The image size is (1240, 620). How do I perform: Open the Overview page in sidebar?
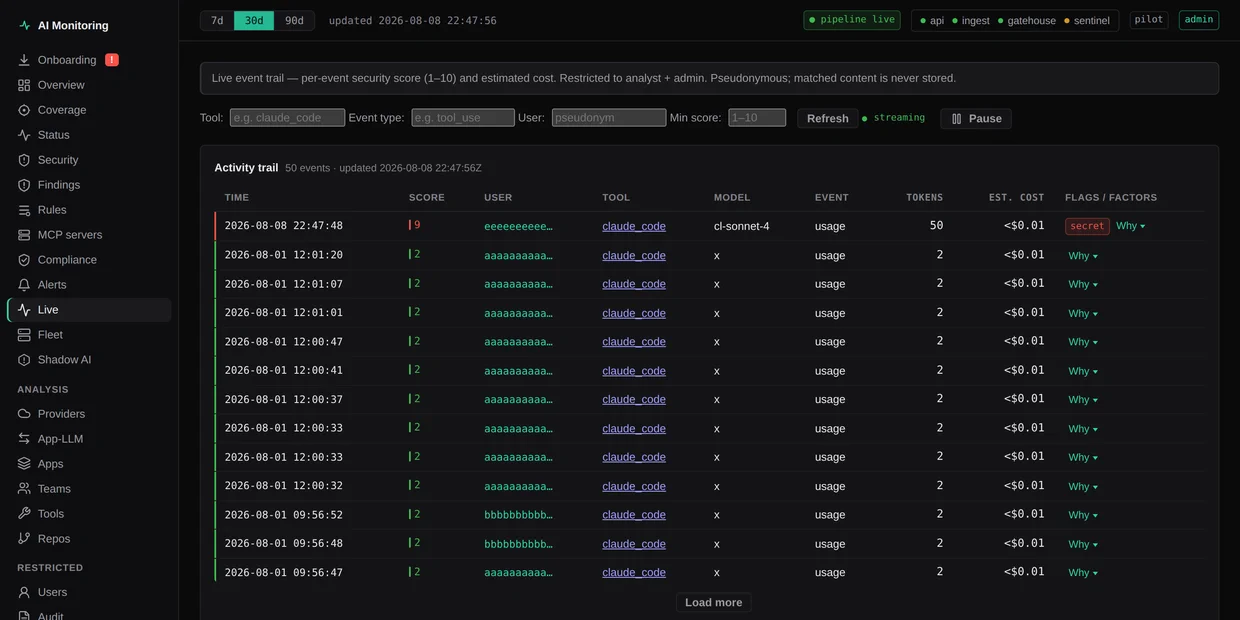[89, 85]
